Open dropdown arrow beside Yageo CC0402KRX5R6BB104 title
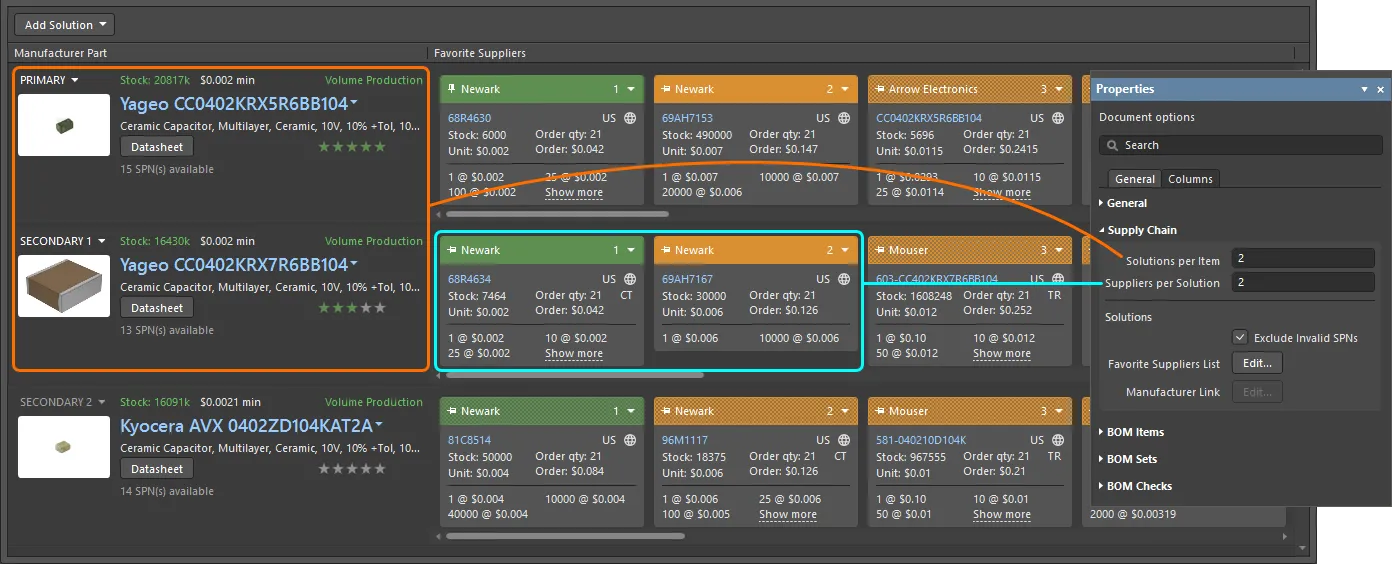This screenshot has height=564, width=1392. click(354, 103)
